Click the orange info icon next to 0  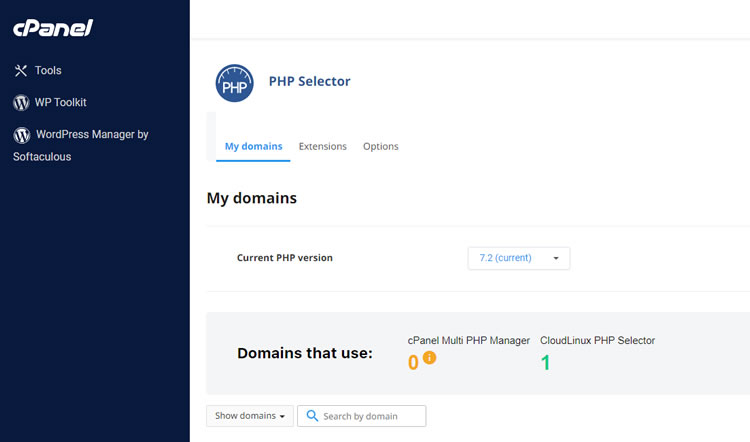point(430,357)
